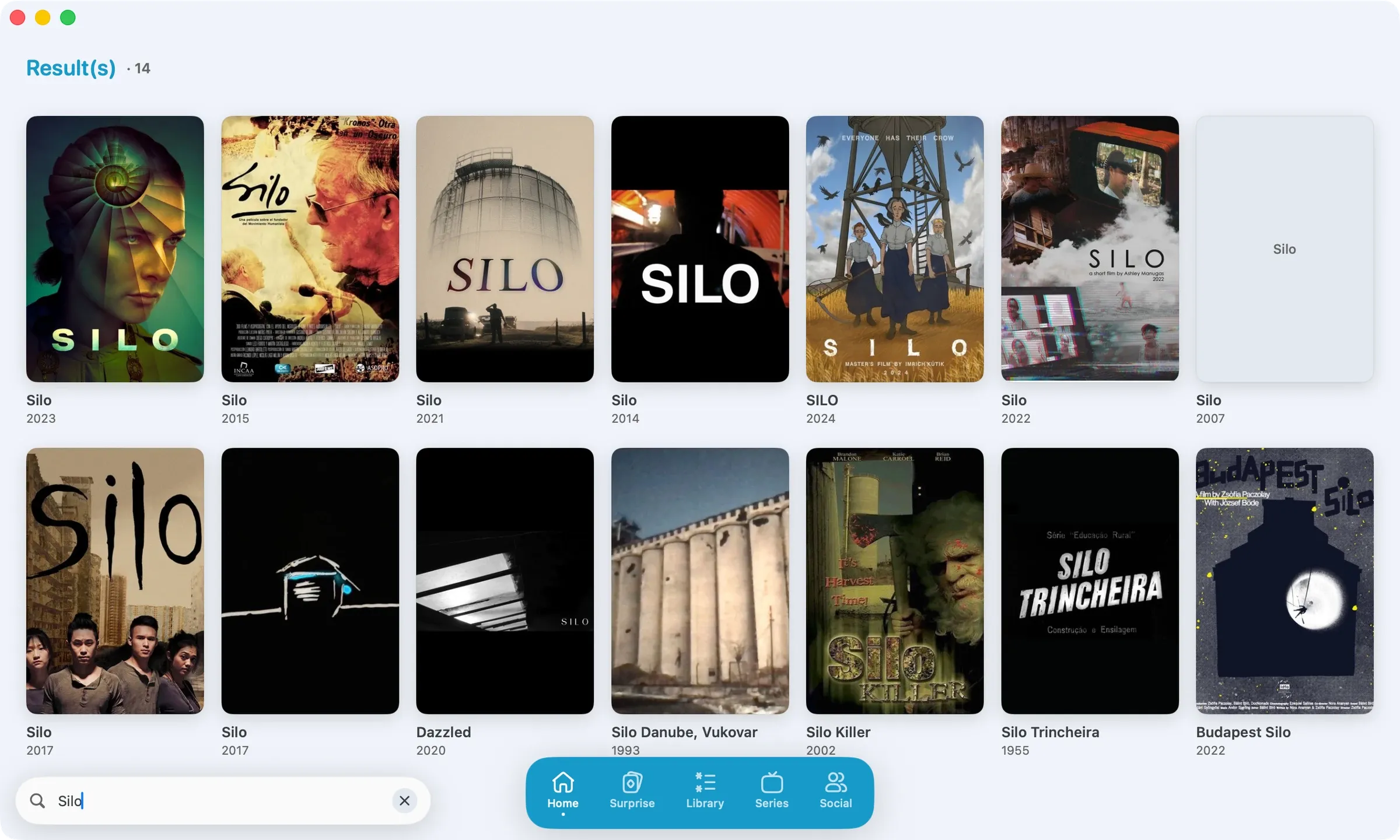Open the Dazzled poster
This screenshot has width=1400, height=840.
pos(505,581)
